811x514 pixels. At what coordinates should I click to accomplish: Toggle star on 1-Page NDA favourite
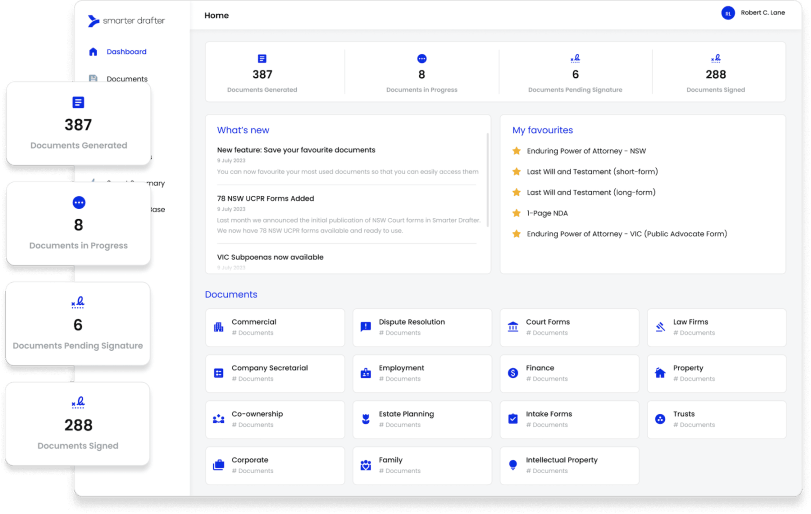pyautogui.click(x=516, y=213)
